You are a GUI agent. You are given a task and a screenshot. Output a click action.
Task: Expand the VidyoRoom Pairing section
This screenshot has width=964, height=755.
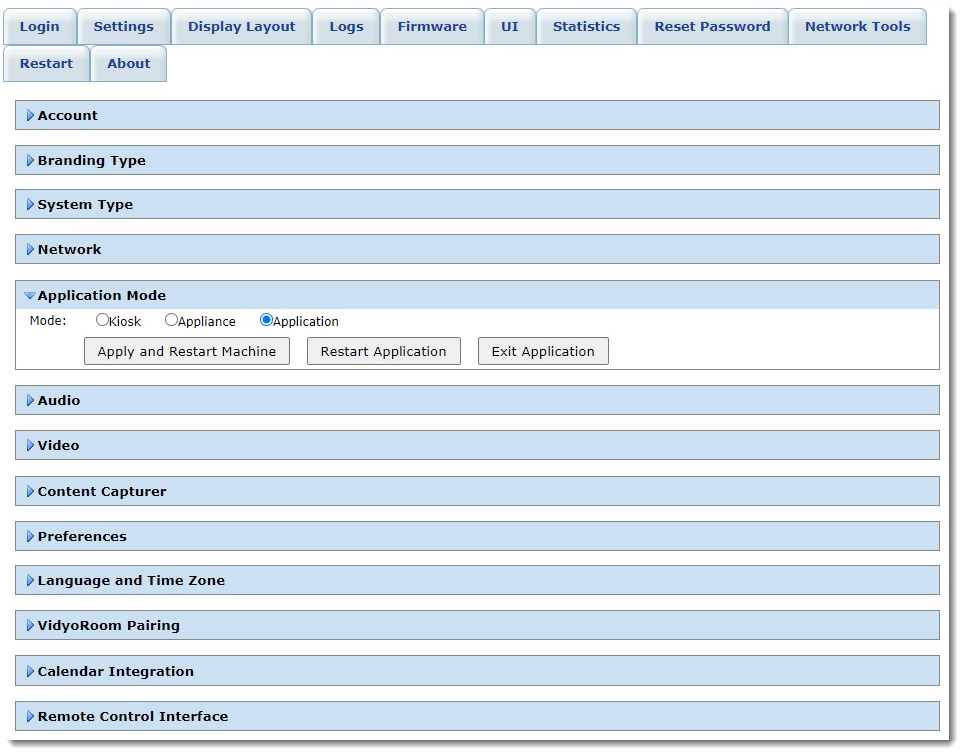(x=477, y=625)
